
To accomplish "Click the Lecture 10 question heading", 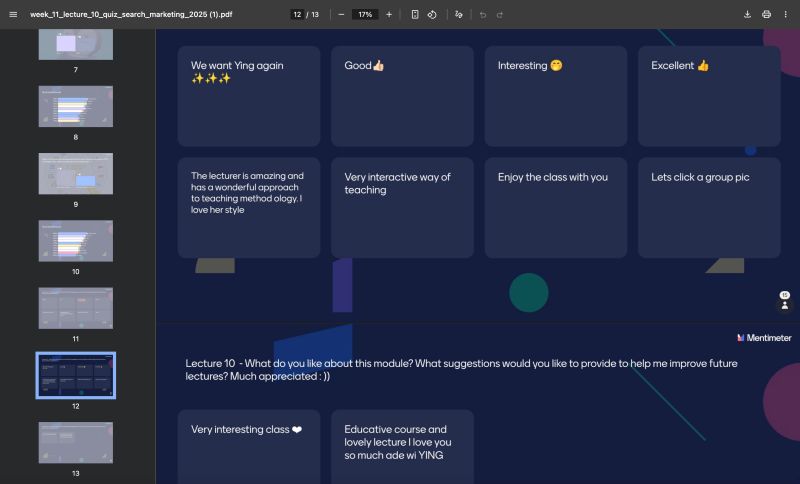I will coord(461,370).
